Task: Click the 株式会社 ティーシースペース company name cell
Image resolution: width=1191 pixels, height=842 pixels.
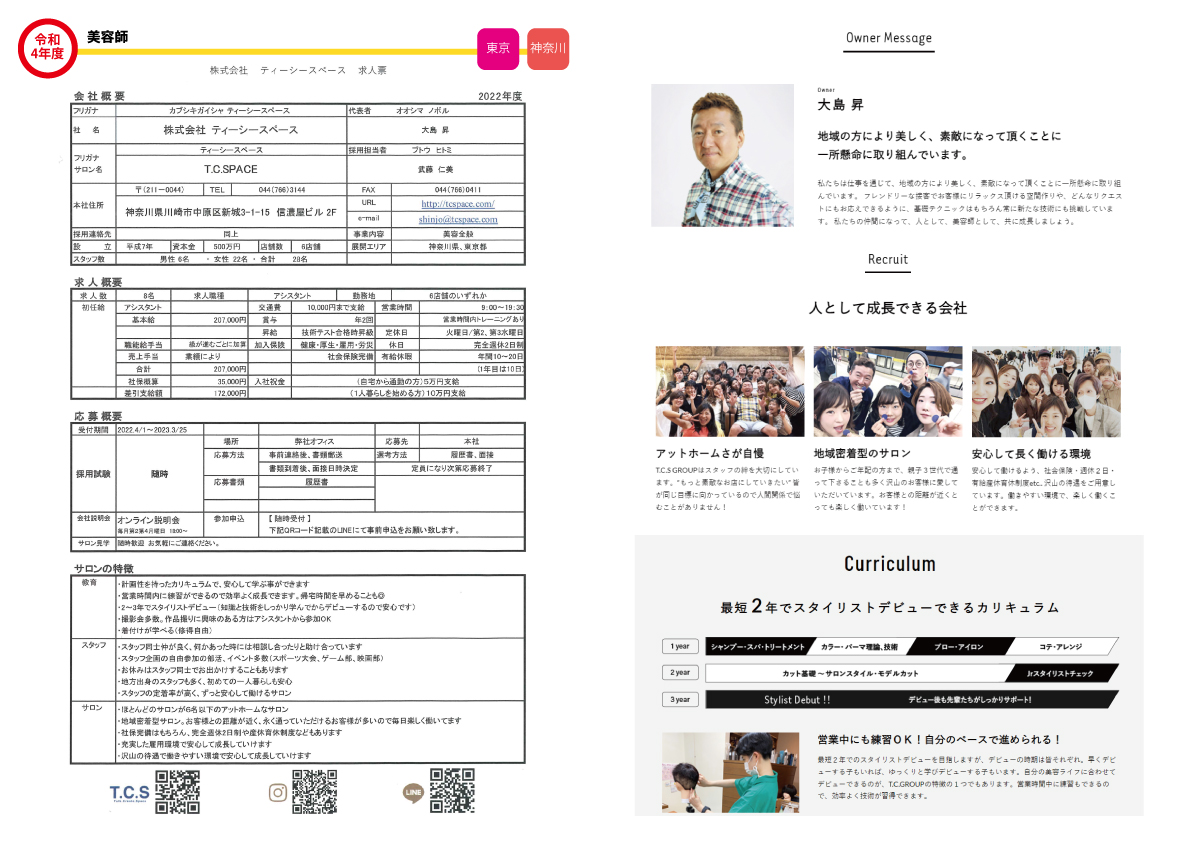Action: pos(231,130)
